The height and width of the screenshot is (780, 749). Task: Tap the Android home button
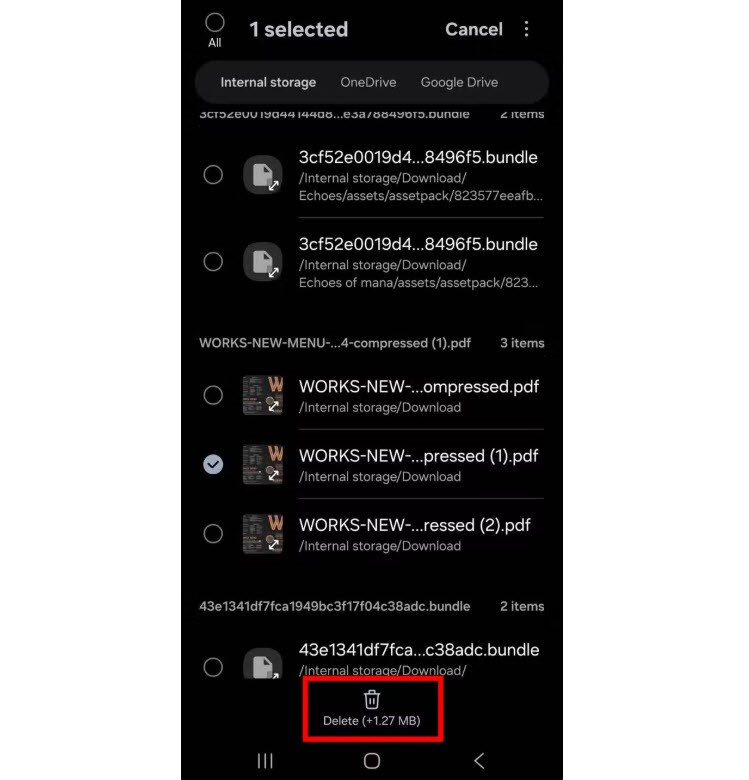pos(372,760)
